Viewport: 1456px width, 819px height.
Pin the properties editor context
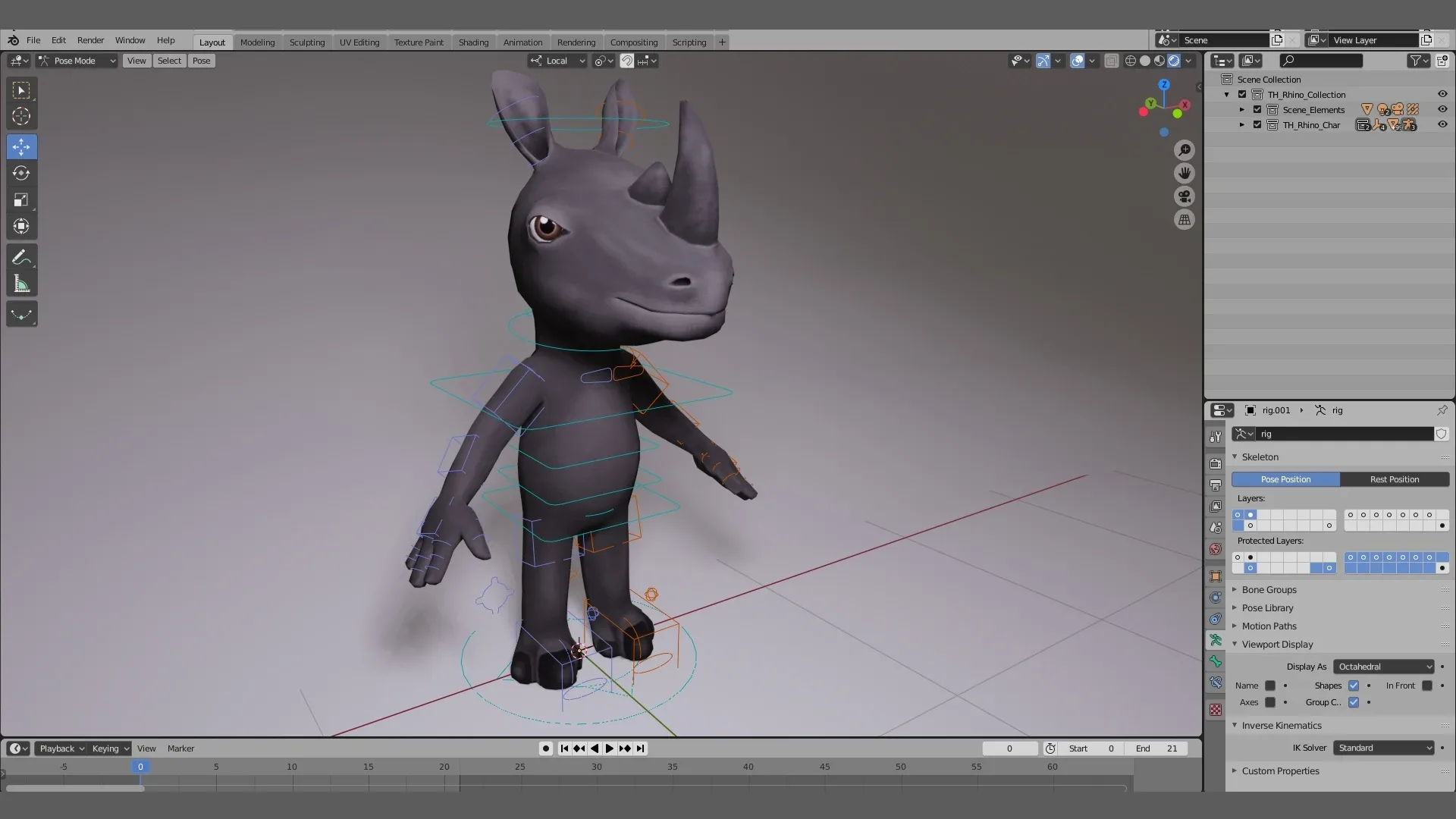click(1442, 410)
